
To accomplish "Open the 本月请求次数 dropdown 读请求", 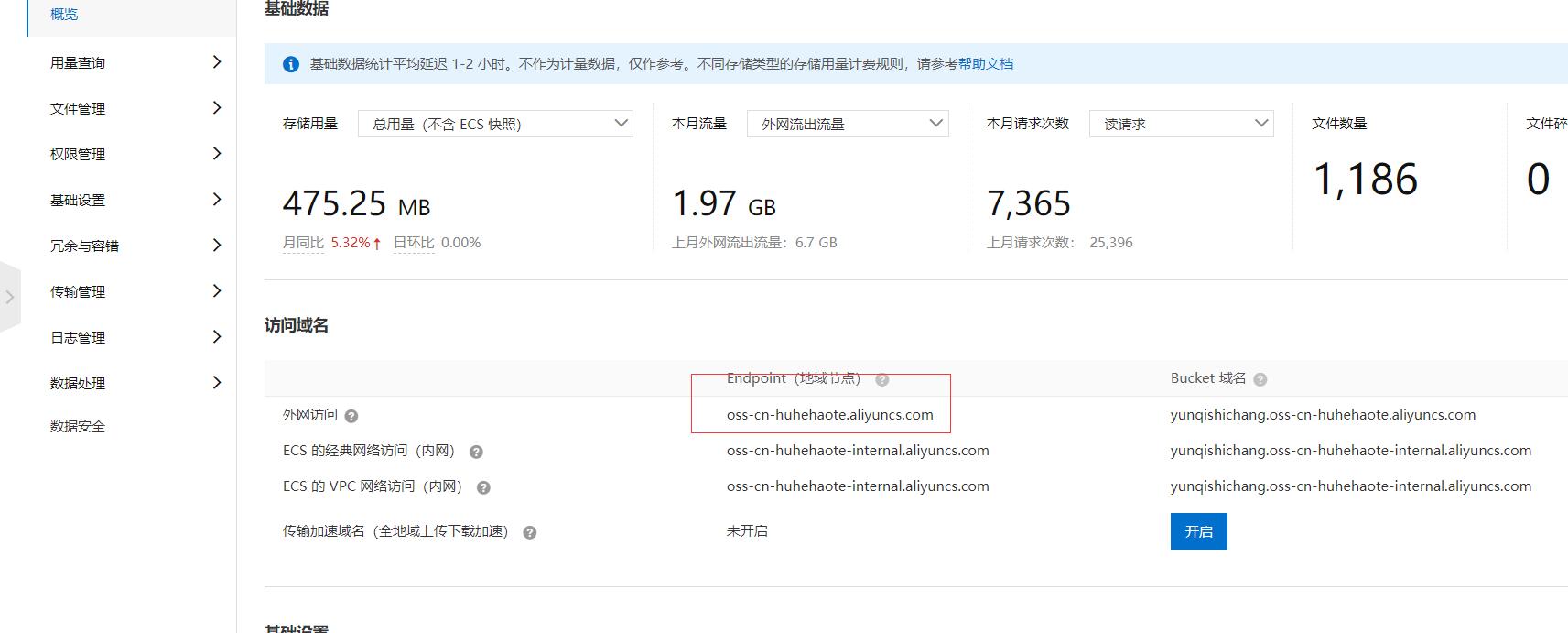I will point(1182,124).
